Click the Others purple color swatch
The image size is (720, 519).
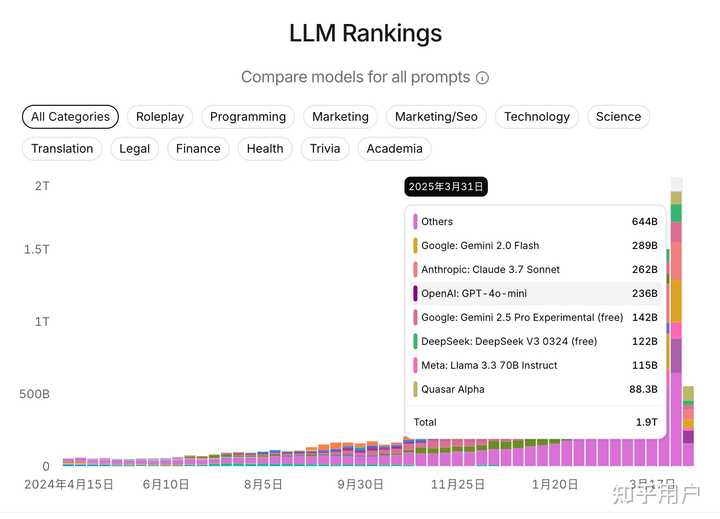[x=415, y=221]
